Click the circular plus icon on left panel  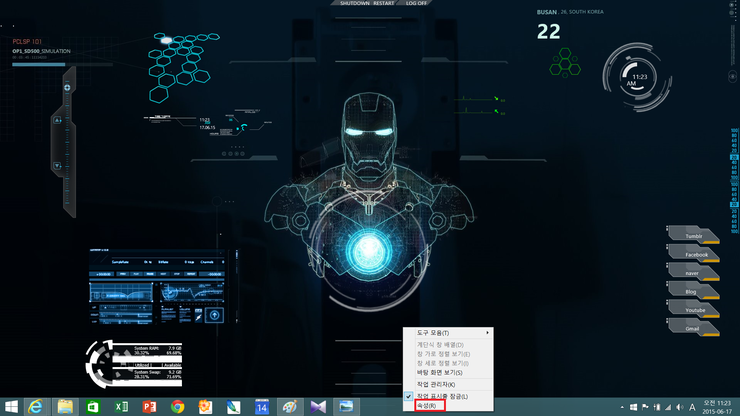[x=67, y=87]
